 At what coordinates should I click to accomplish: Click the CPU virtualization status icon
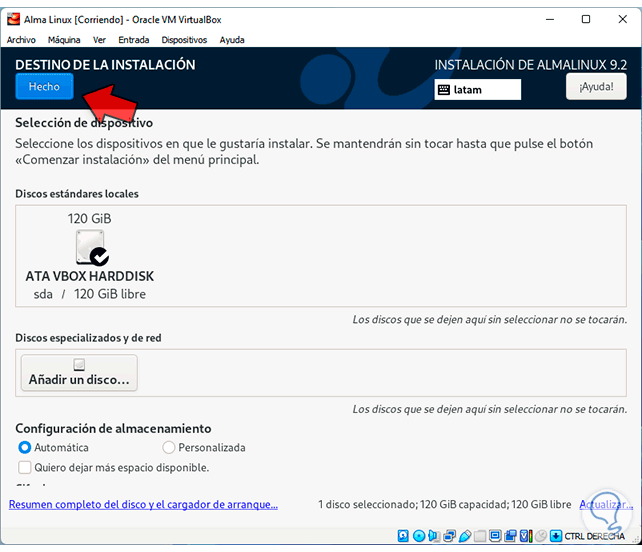(x=526, y=536)
